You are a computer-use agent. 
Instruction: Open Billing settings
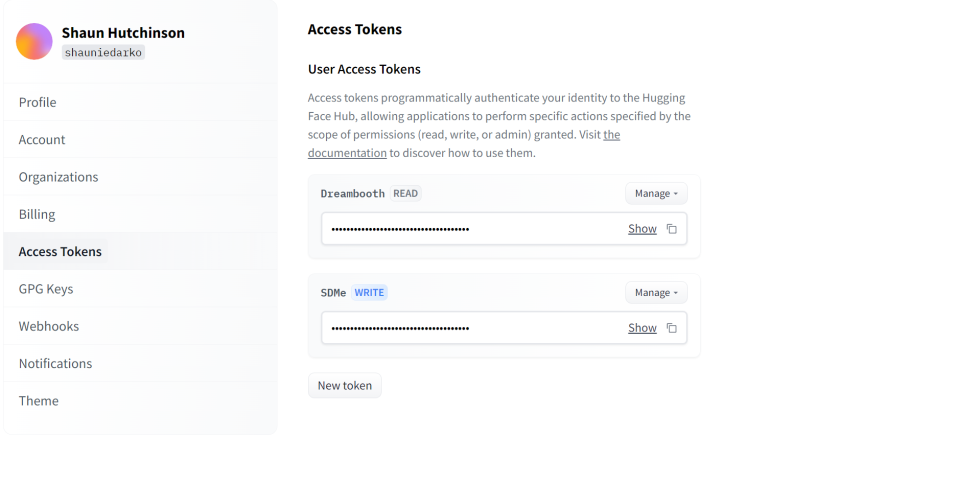click(x=37, y=214)
